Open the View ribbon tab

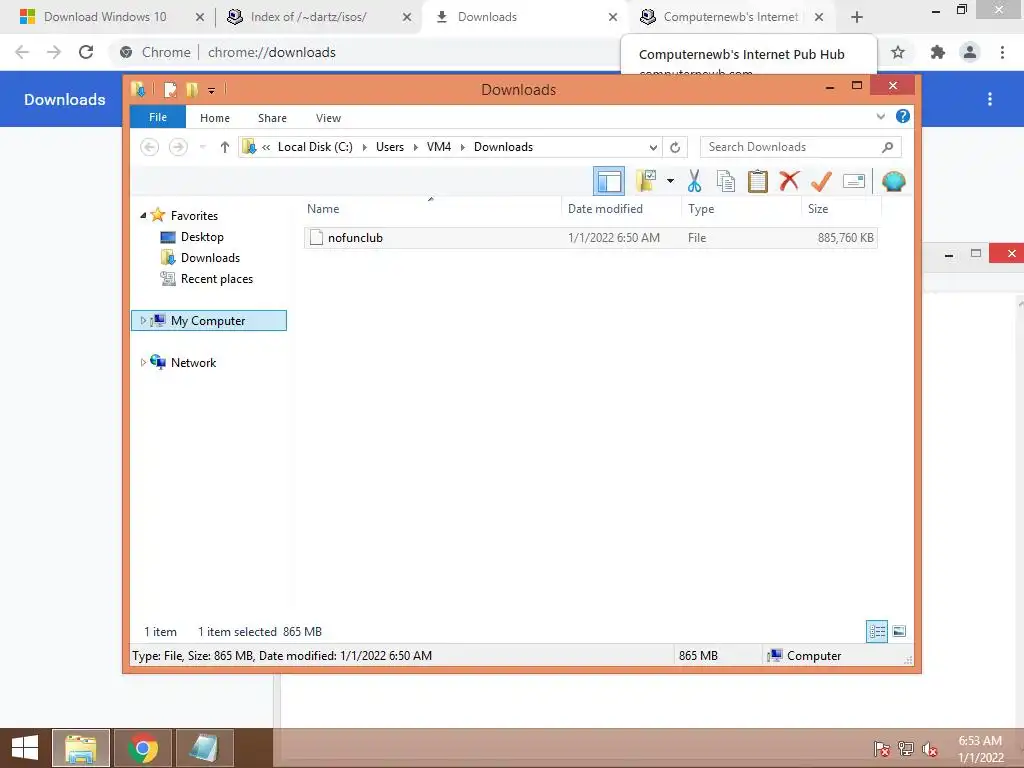[328, 118]
